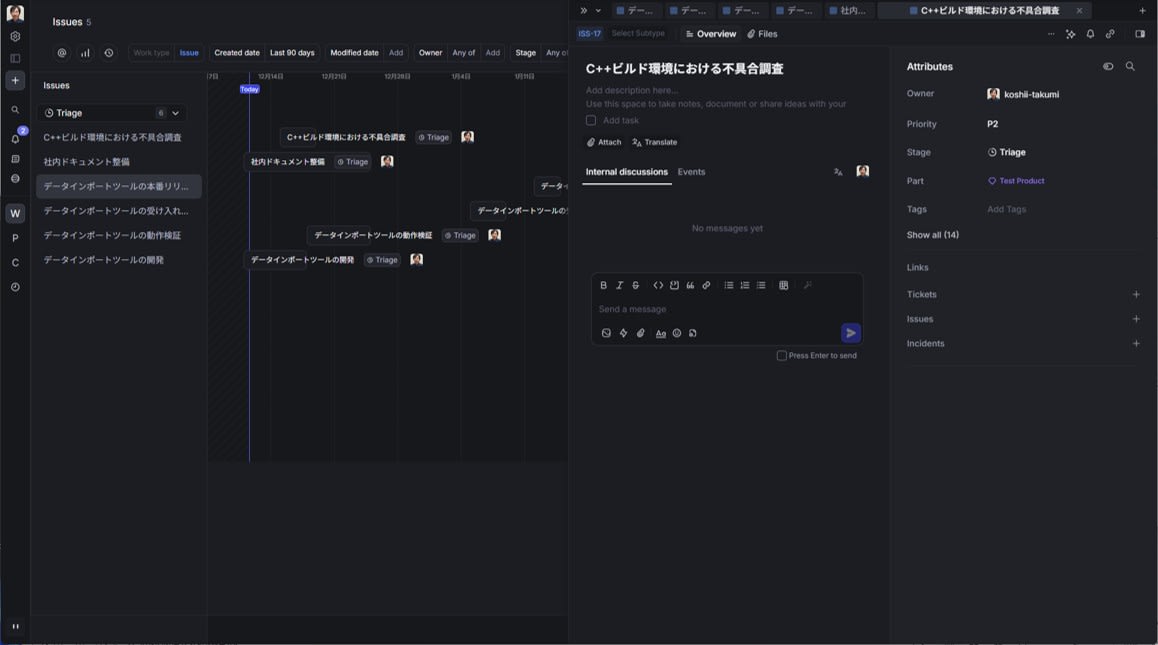Click Show all (14) attributes
The image size is (1158, 645).
933,235
